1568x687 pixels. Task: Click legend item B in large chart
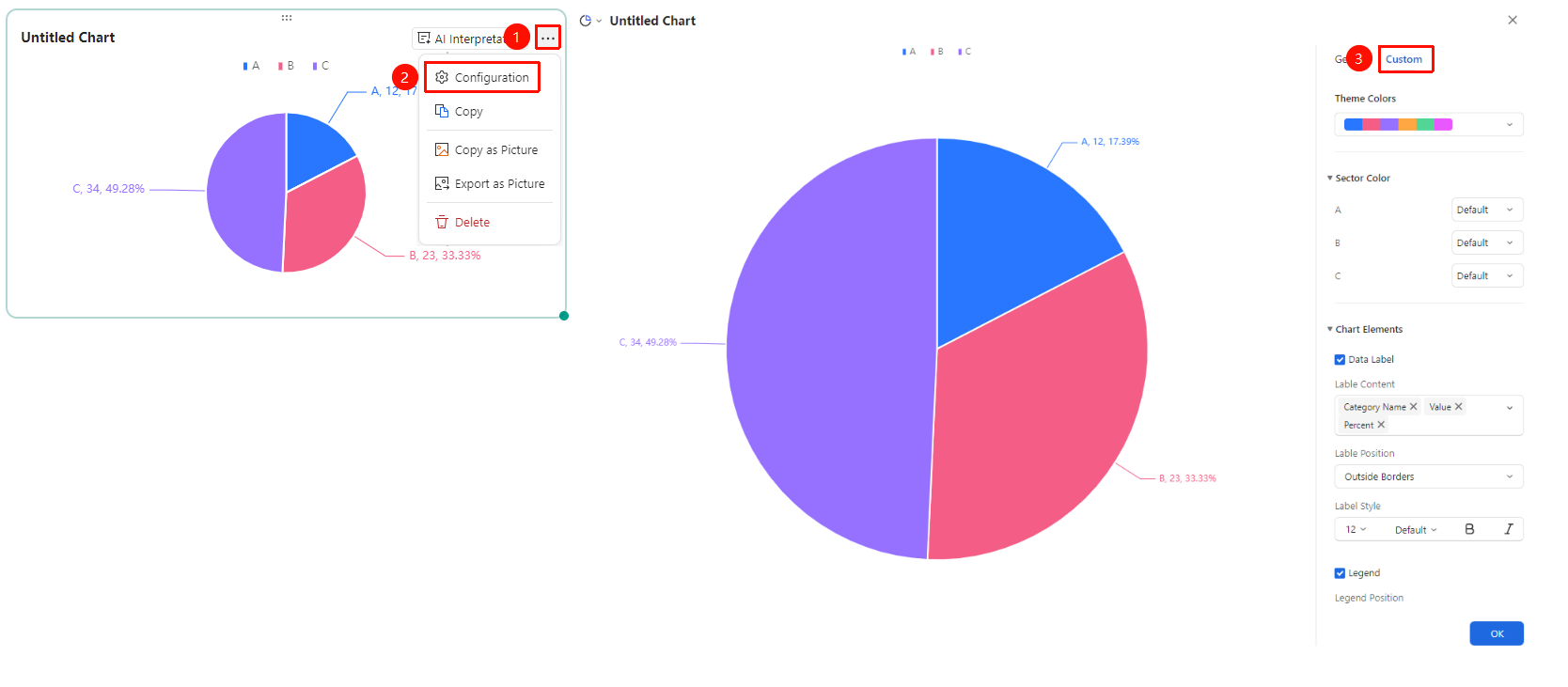[936, 52]
